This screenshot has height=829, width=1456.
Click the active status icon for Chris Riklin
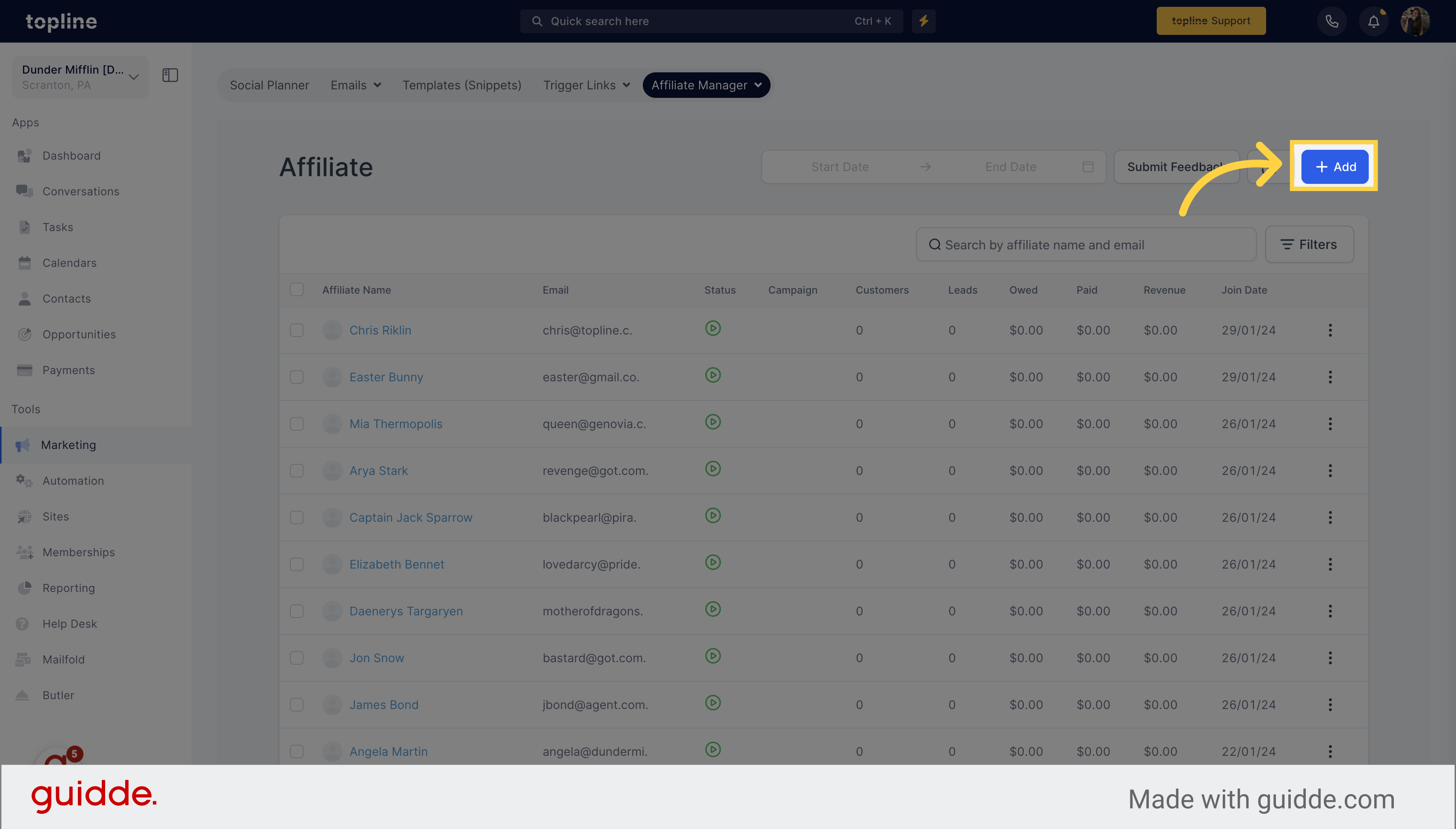[x=713, y=329]
